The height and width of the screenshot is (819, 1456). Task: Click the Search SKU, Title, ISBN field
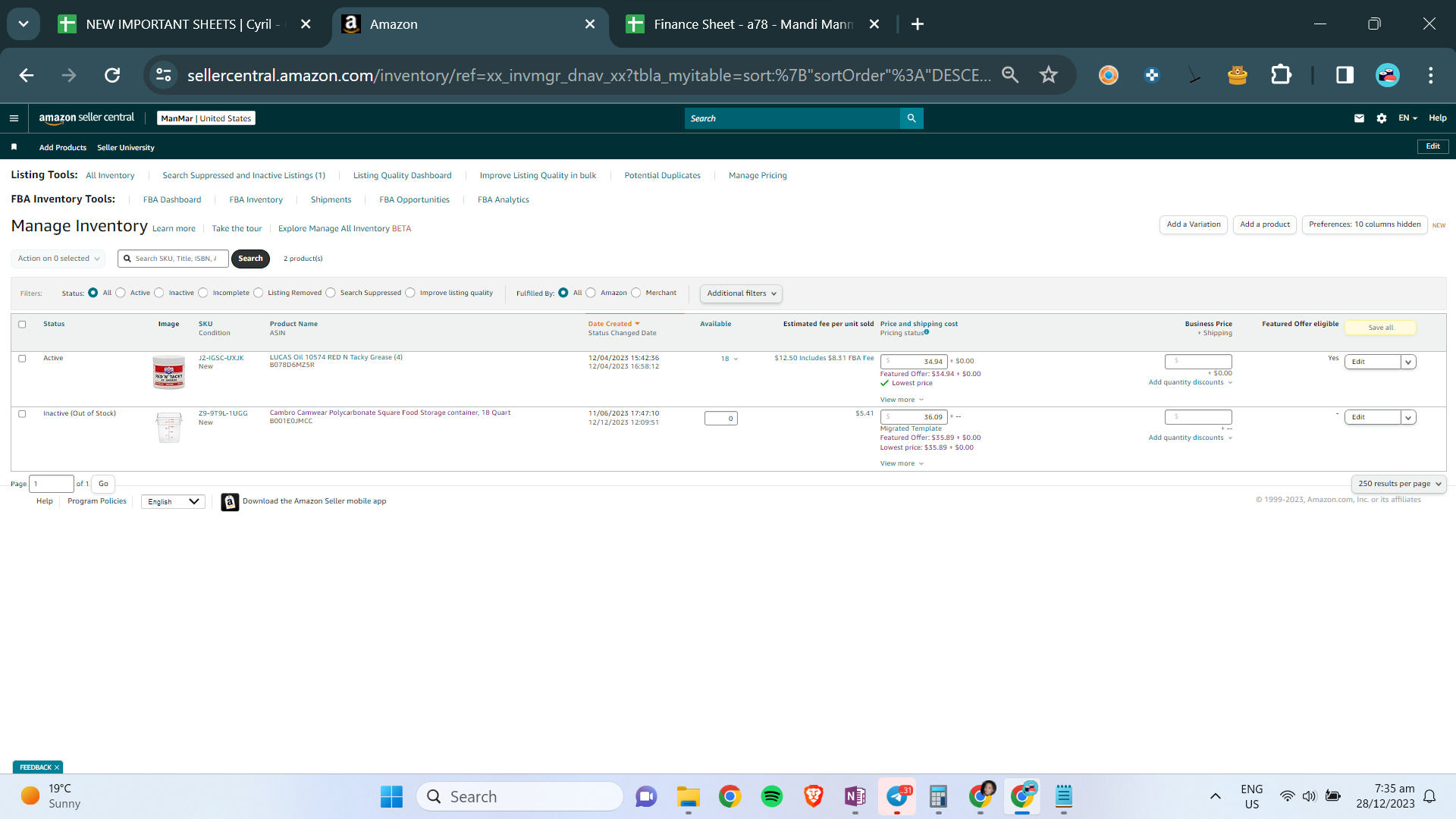coord(173,259)
